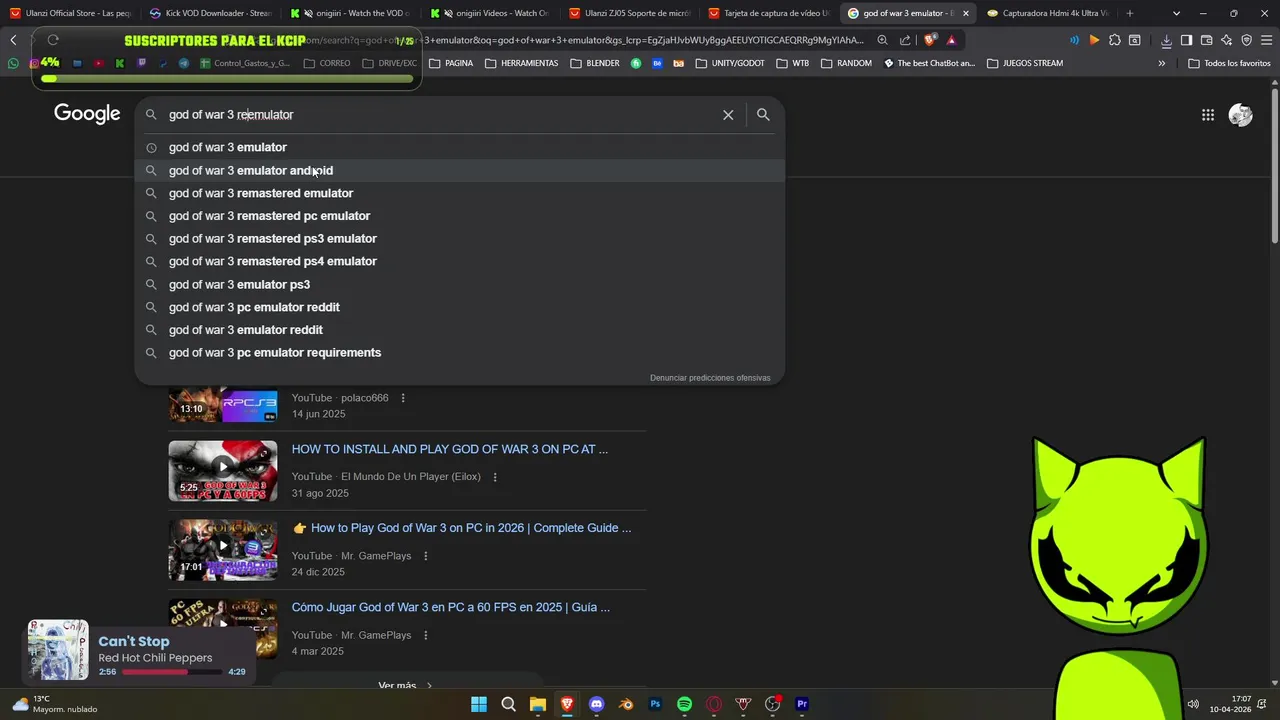Select suggestion god of war 3 emulator ps3
The height and width of the screenshot is (720, 1280).
460,284
